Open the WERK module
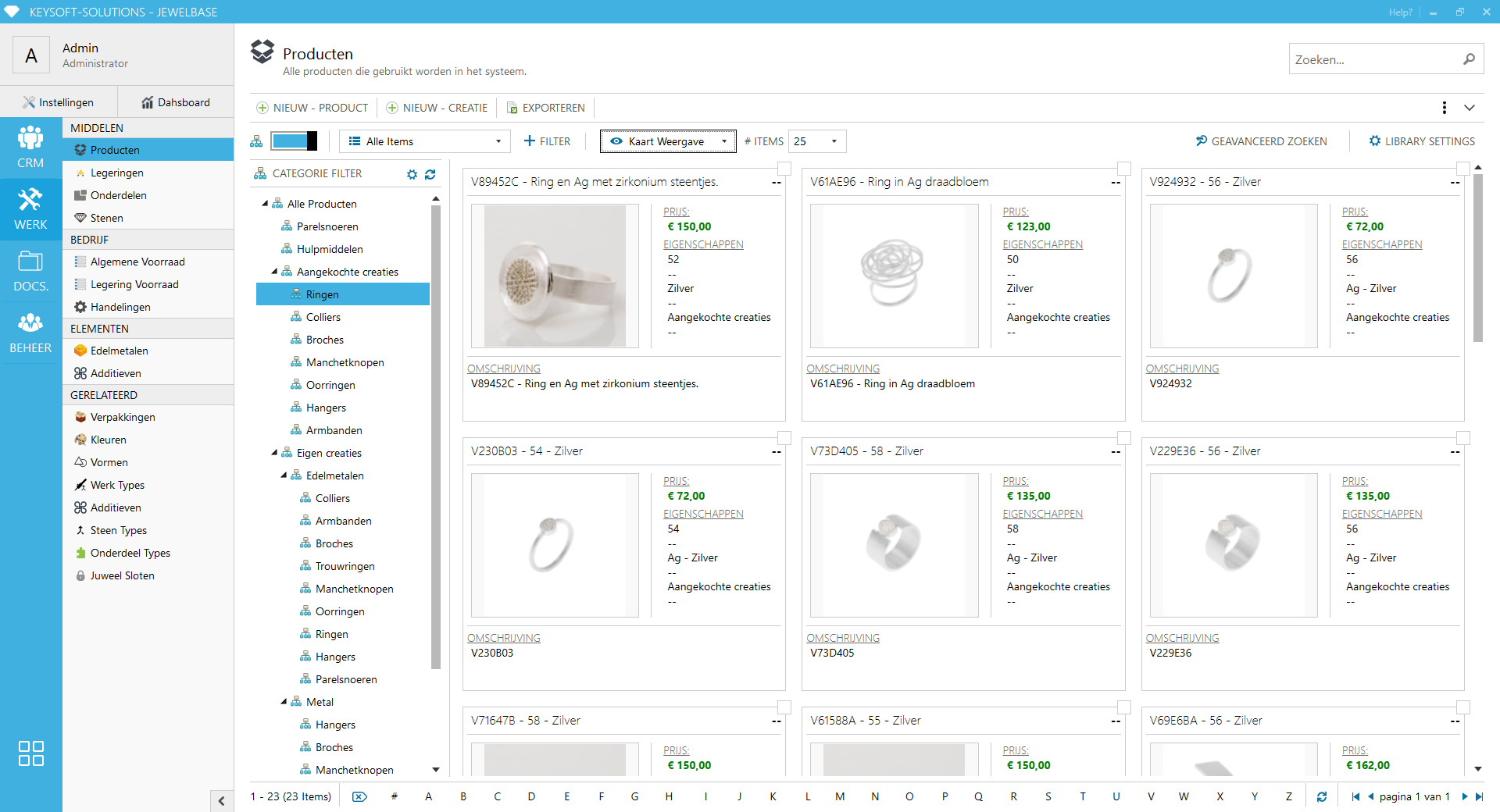The image size is (1500, 812). pyautogui.click(x=30, y=209)
